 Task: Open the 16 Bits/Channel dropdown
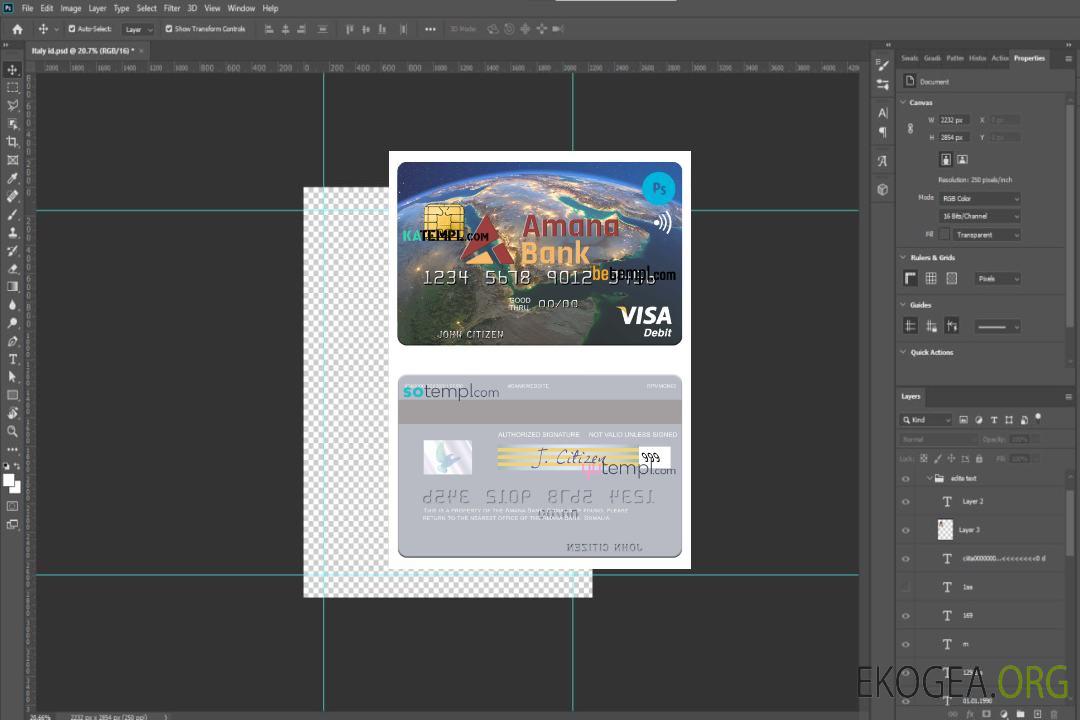979,216
